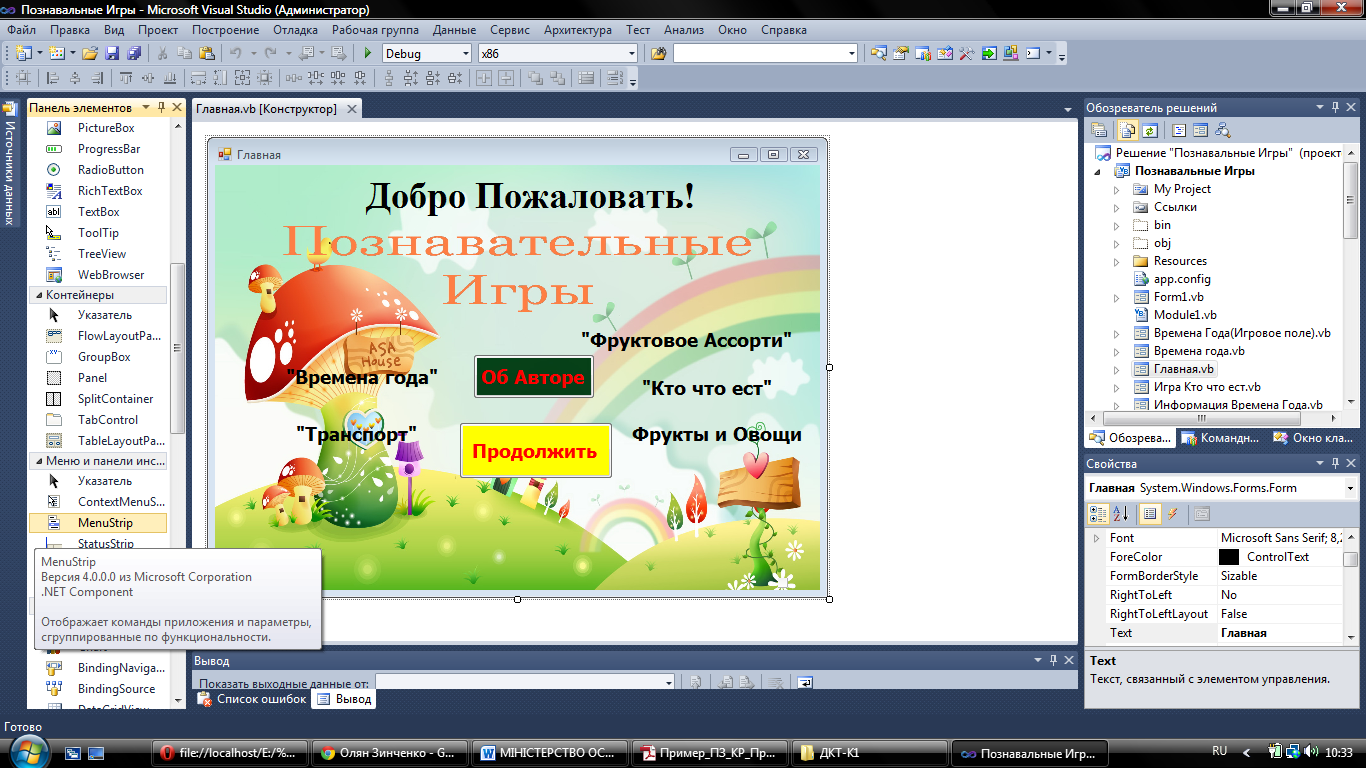Viewport: 1366px width, 768px height.
Task: Pin the Toolbox panel with the pushpin
Action: [160, 107]
